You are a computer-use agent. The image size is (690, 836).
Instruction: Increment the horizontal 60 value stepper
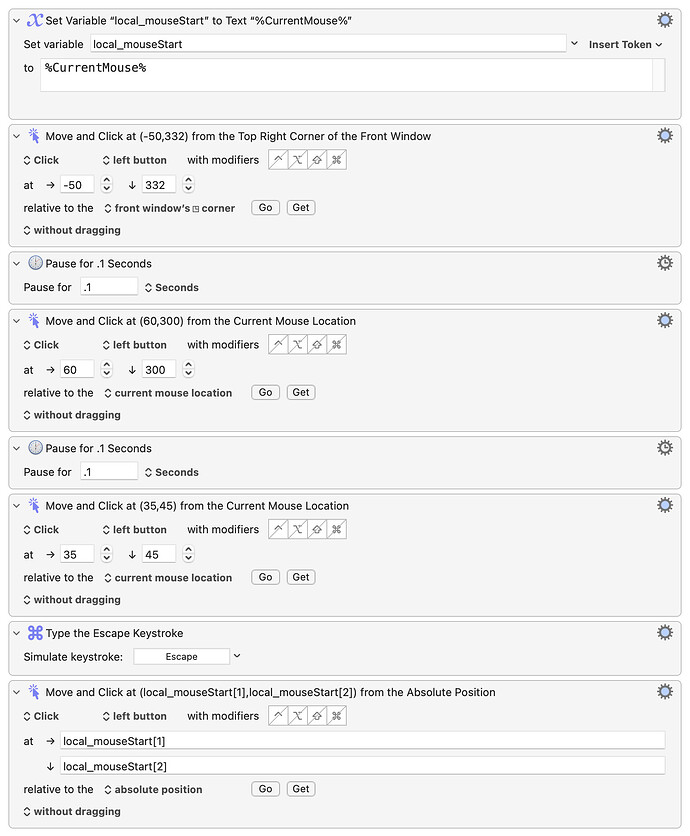click(x=107, y=365)
